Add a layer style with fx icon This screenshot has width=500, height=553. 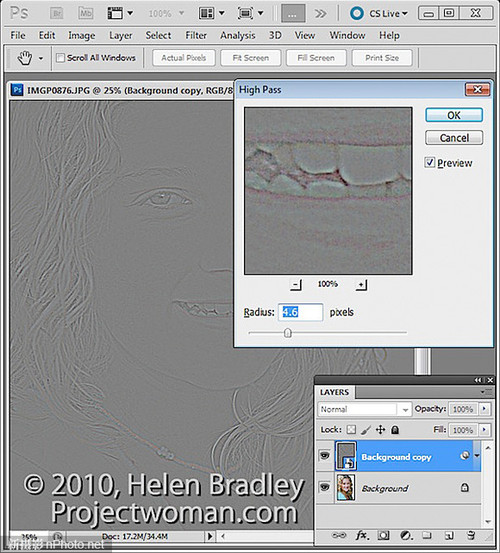pyautogui.click(x=362, y=536)
